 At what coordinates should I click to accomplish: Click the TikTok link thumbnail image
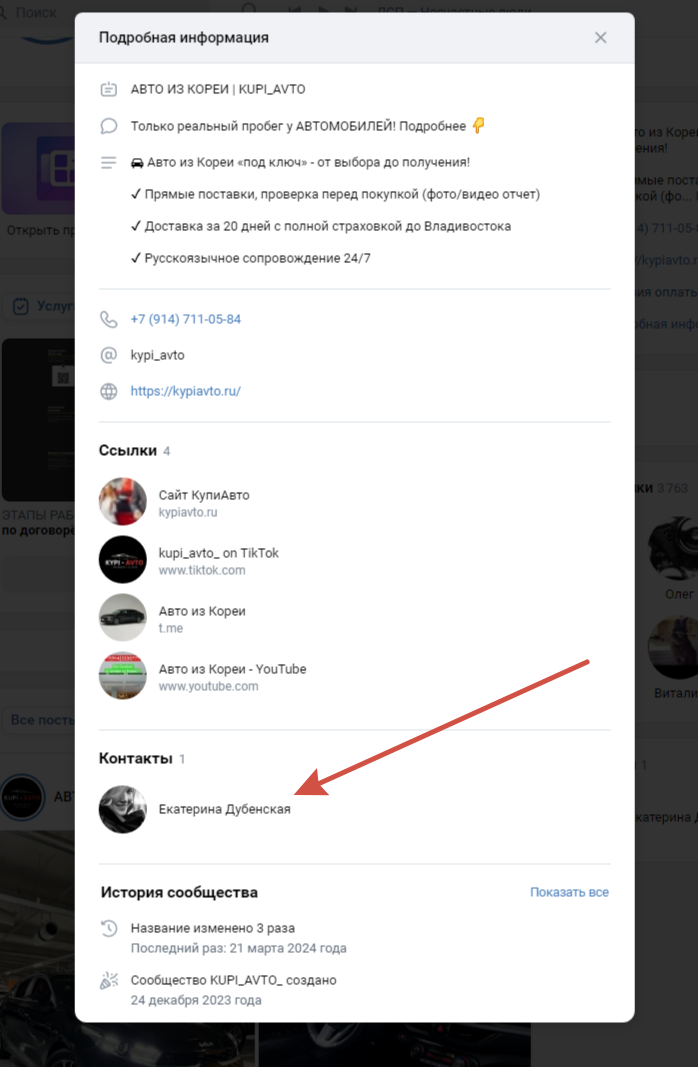click(x=123, y=560)
